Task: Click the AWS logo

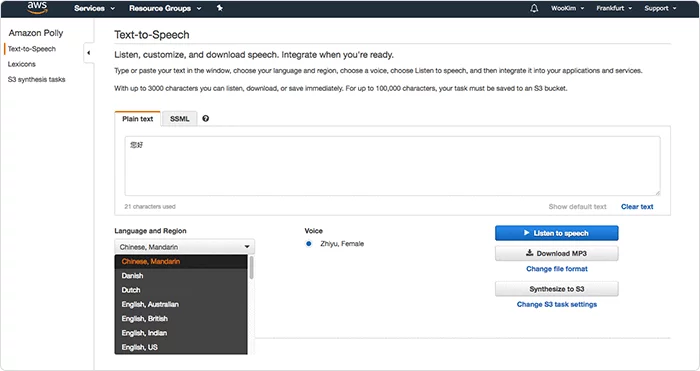Action: click(37, 7)
